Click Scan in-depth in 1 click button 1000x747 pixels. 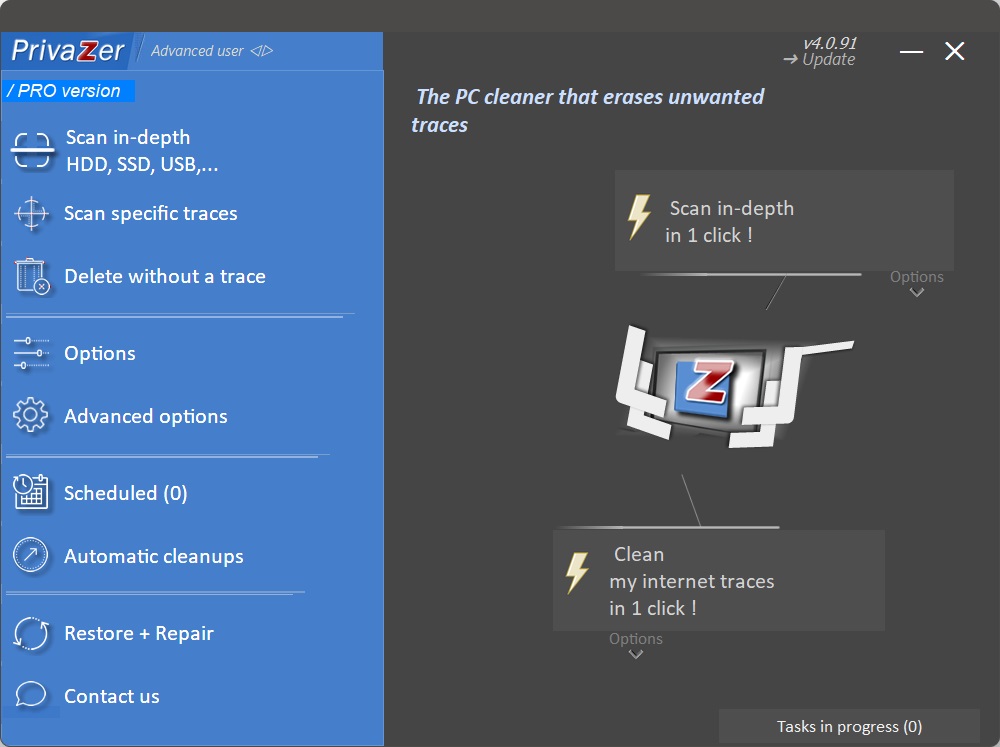784,221
